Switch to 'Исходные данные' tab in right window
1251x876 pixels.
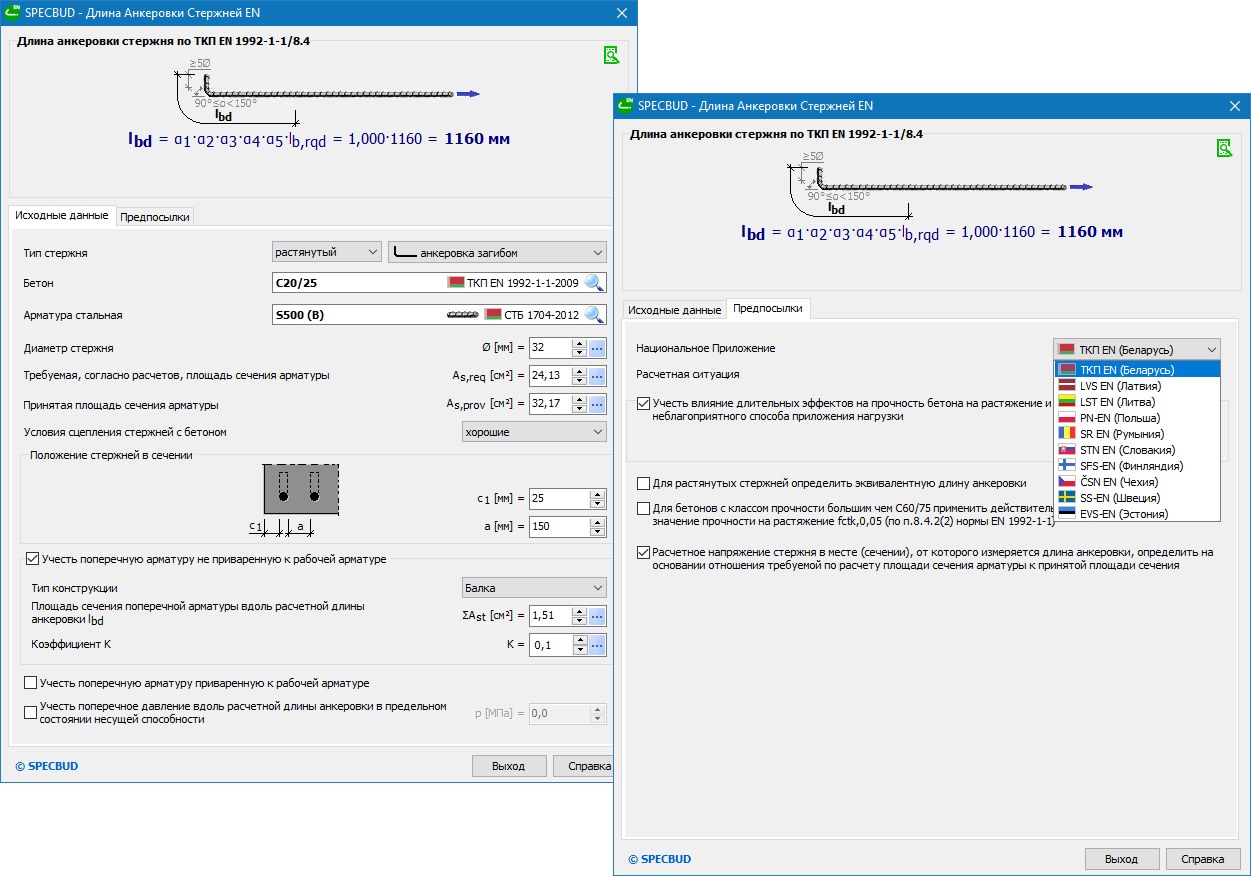pyautogui.click(x=674, y=310)
